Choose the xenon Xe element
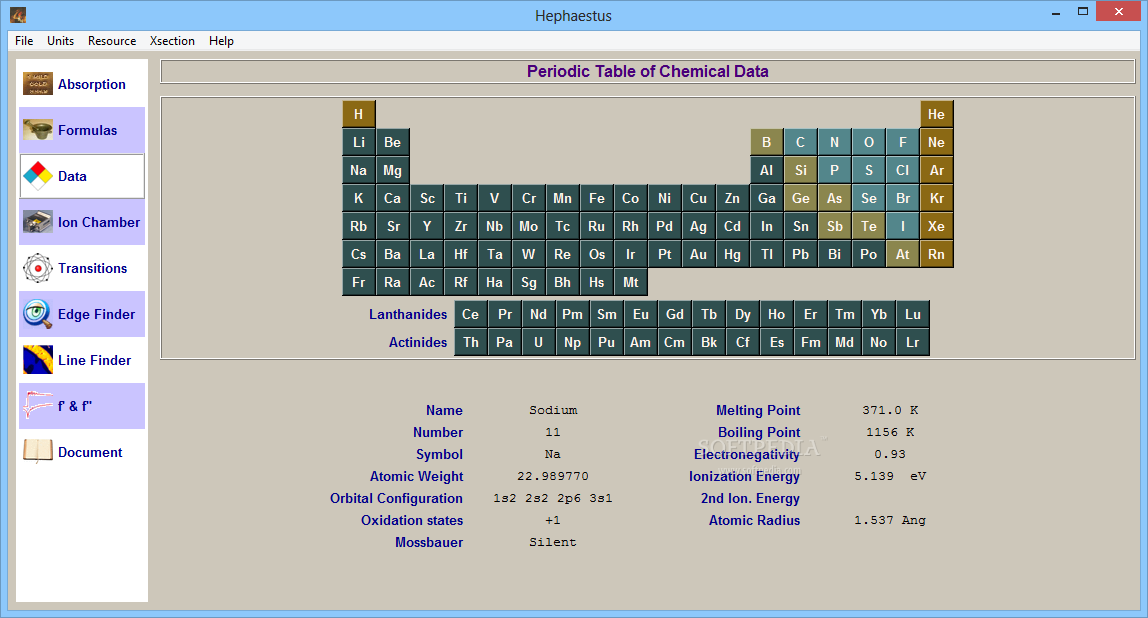1148x618 pixels. point(936,226)
